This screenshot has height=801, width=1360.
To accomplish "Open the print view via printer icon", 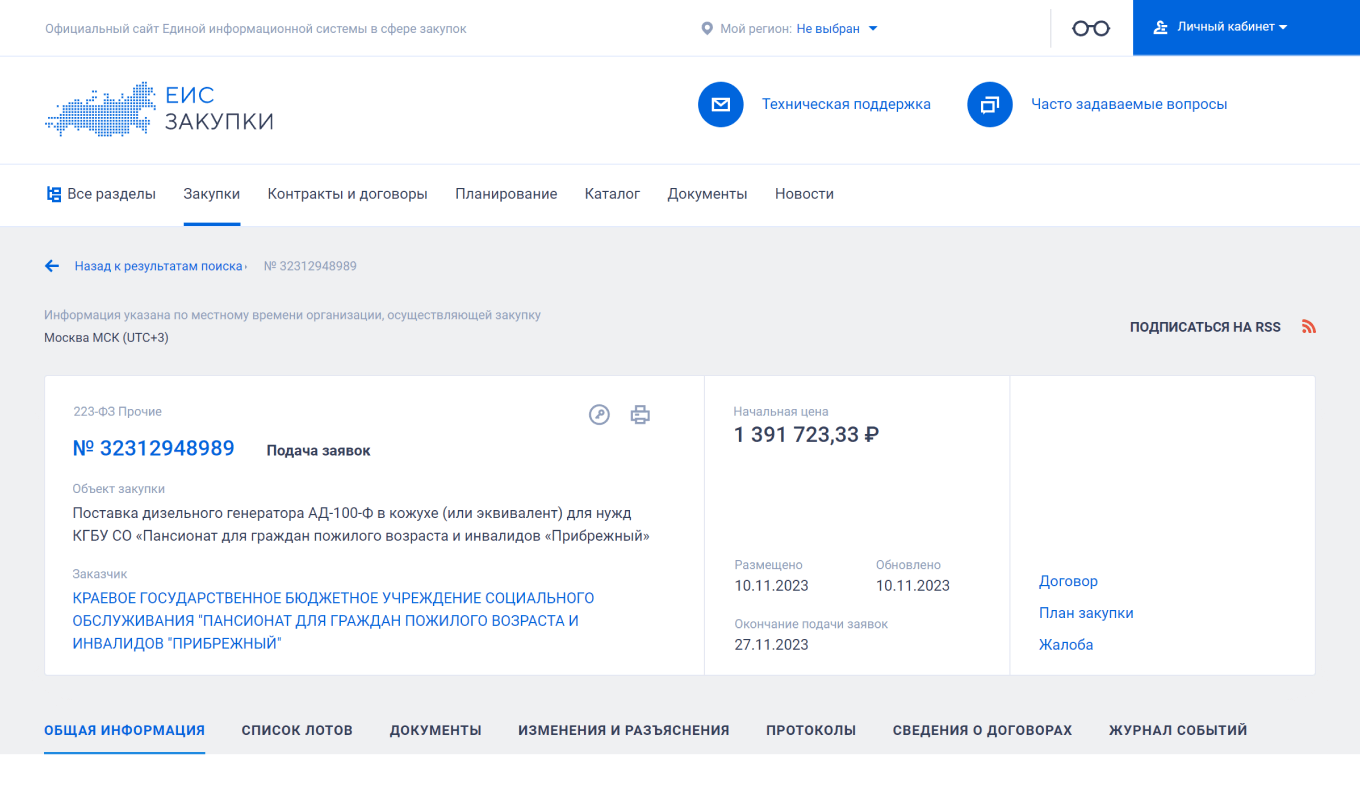I will 640,414.
